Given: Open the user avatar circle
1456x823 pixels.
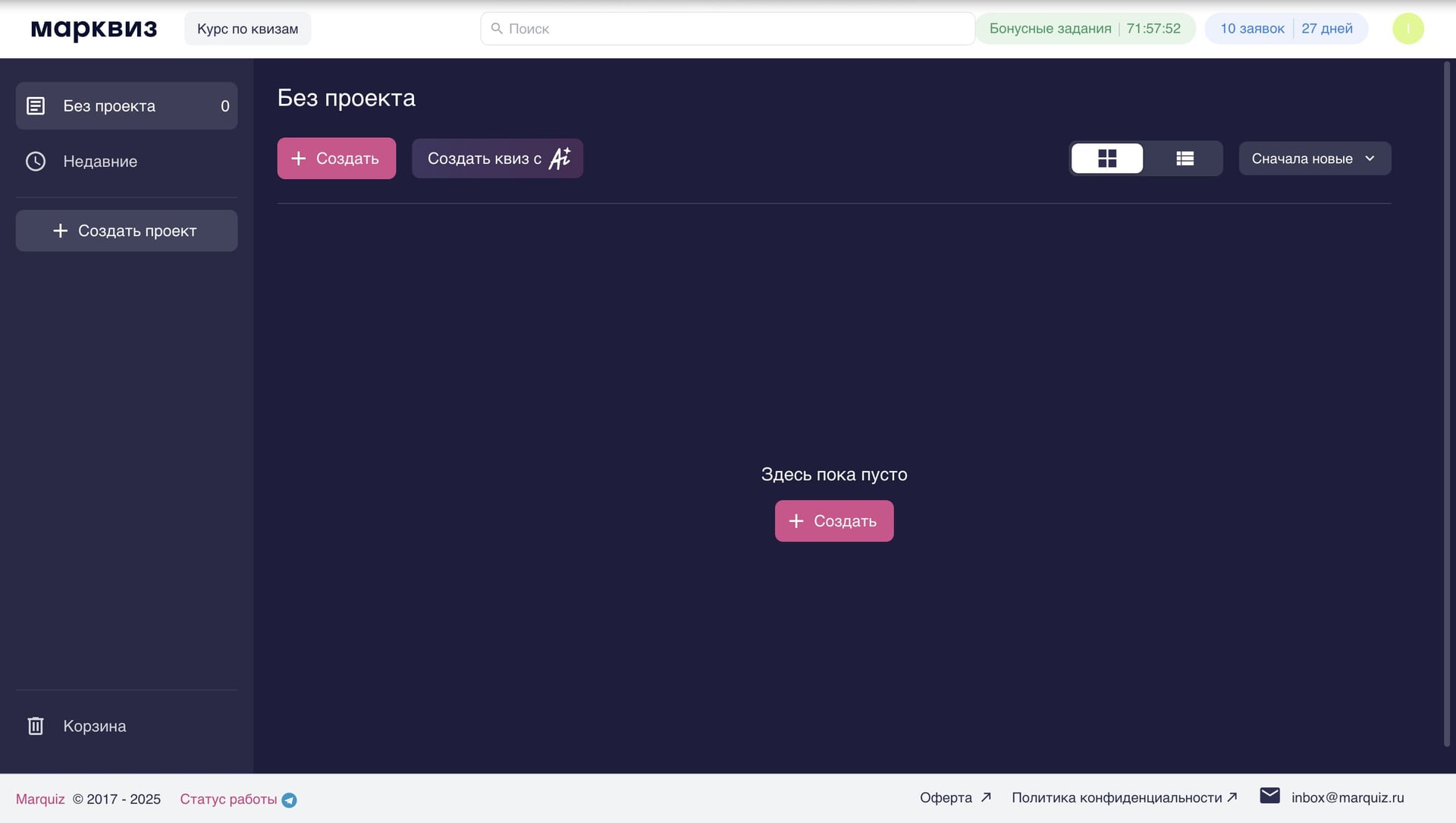Looking at the screenshot, I should click(x=1407, y=29).
